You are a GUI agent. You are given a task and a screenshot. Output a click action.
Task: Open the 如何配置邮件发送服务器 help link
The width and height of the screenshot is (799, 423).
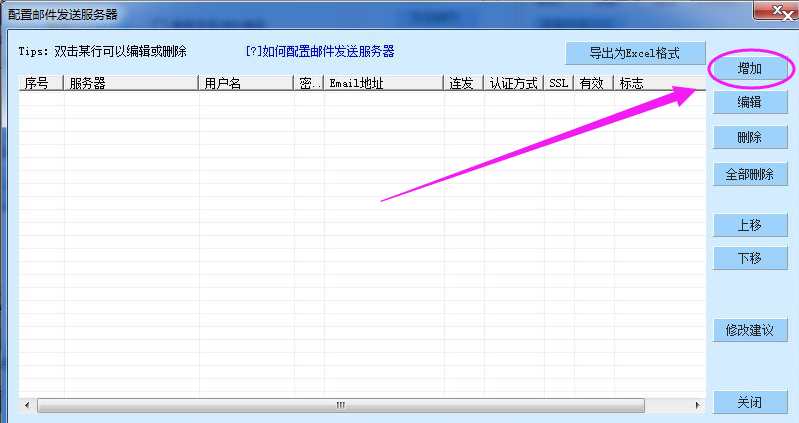320,51
